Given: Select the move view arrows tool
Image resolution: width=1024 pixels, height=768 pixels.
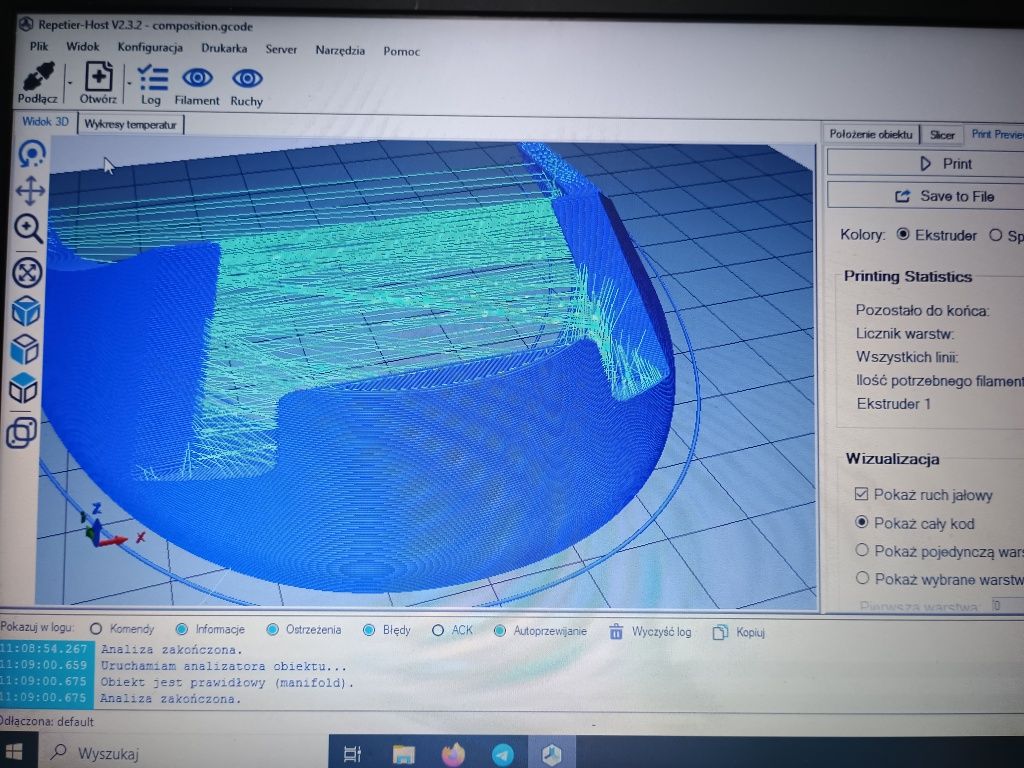Looking at the screenshot, I should click(x=30, y=192).
